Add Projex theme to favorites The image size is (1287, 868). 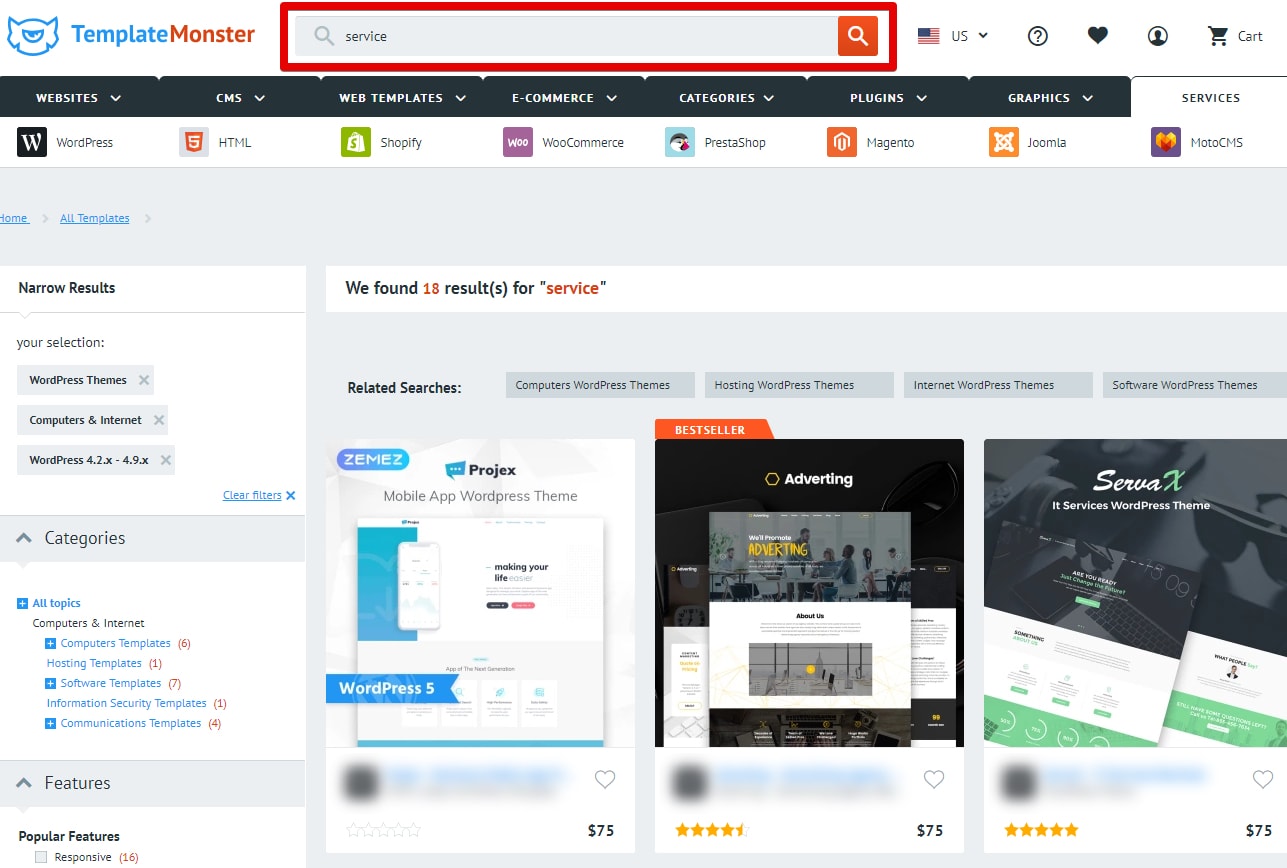pyautogui.click(x=605, y=779)
